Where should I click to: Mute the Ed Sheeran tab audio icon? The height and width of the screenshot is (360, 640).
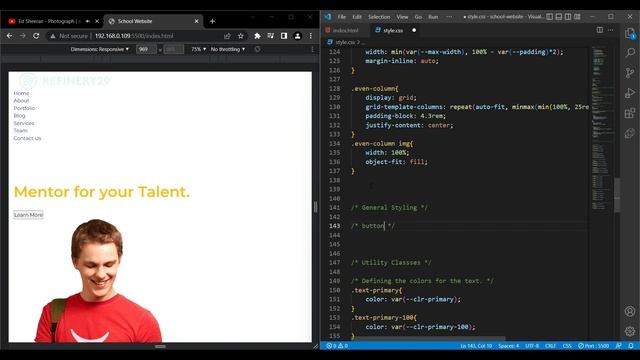coord(88,21)
